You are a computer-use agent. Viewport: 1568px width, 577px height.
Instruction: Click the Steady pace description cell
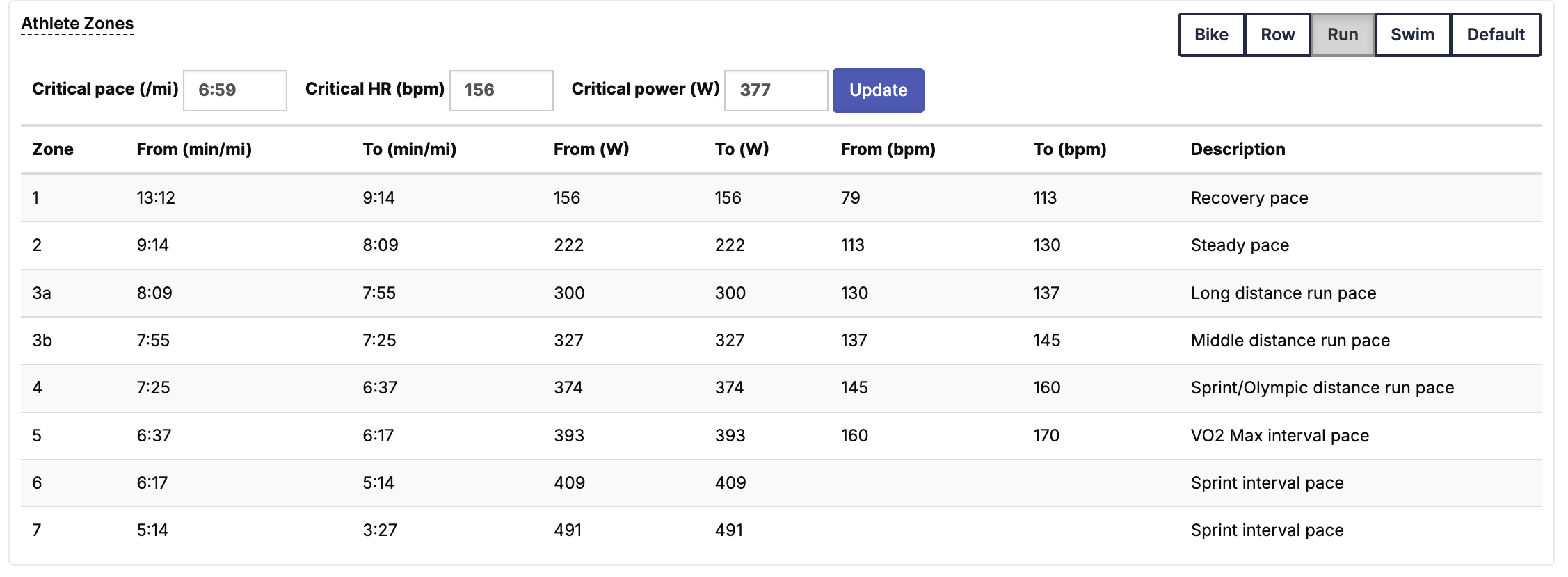point(1240,245)
